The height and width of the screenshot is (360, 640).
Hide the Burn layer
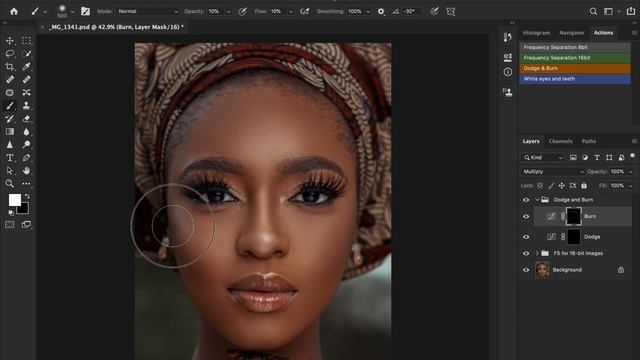(526, 216)
